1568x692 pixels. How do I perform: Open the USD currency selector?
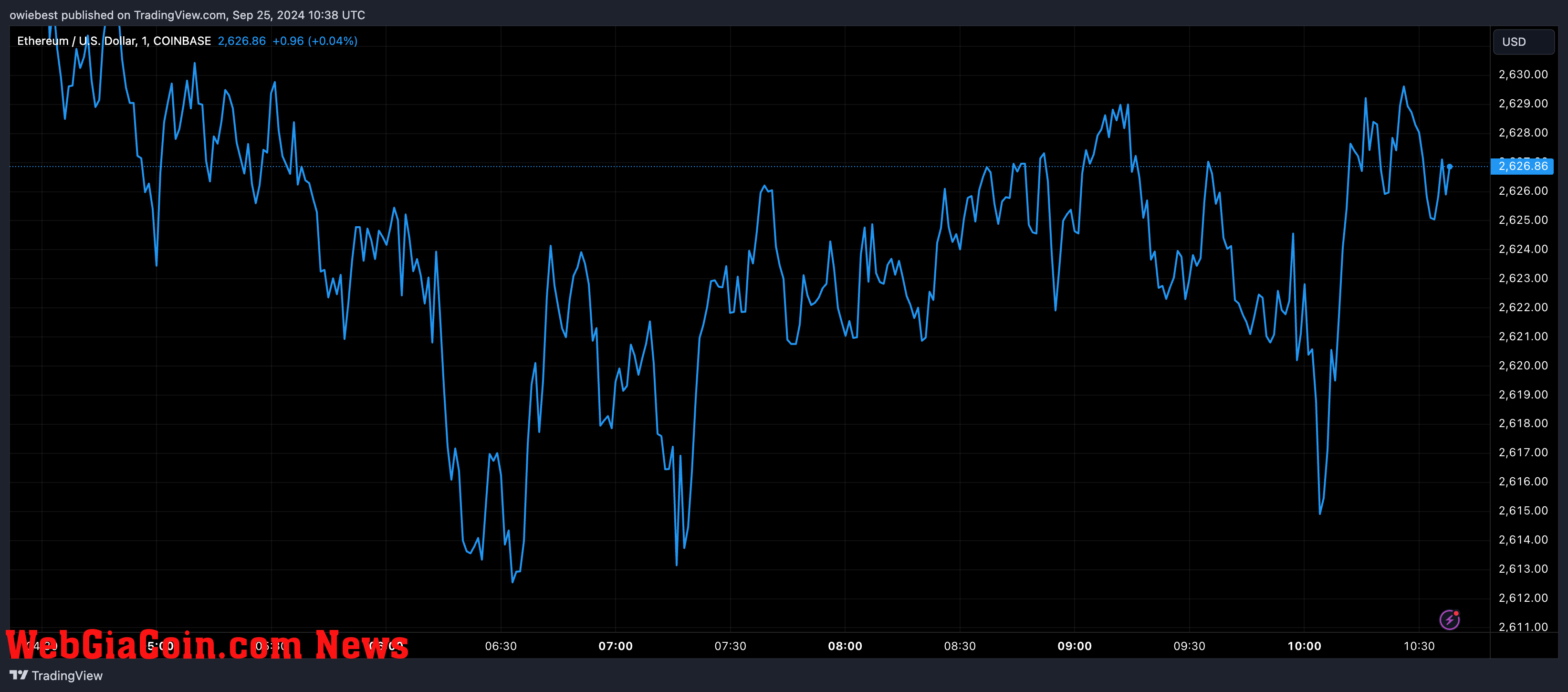(x=1524, y=42)
